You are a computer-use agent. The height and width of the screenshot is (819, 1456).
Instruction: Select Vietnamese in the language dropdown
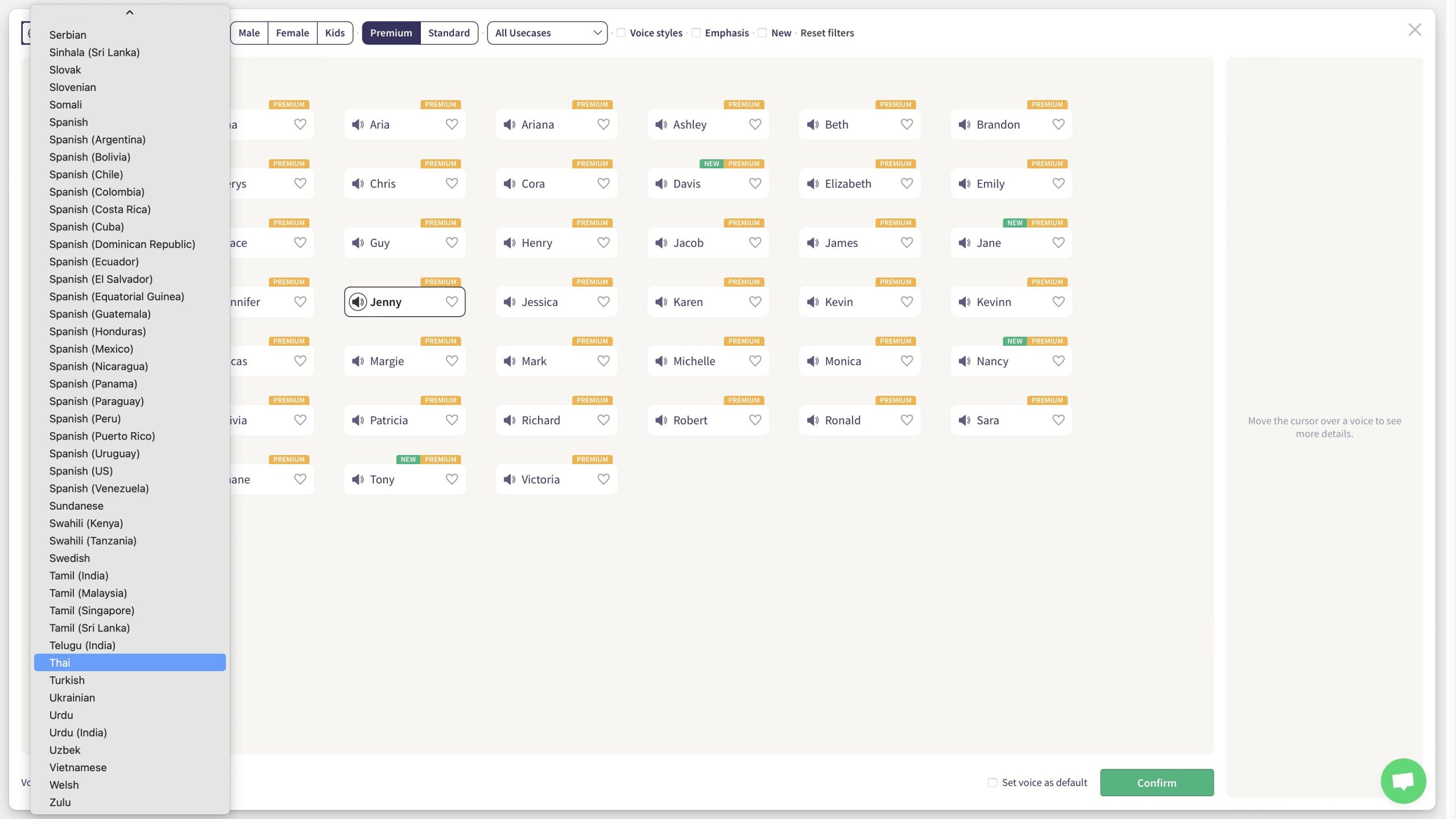point(78,767)
